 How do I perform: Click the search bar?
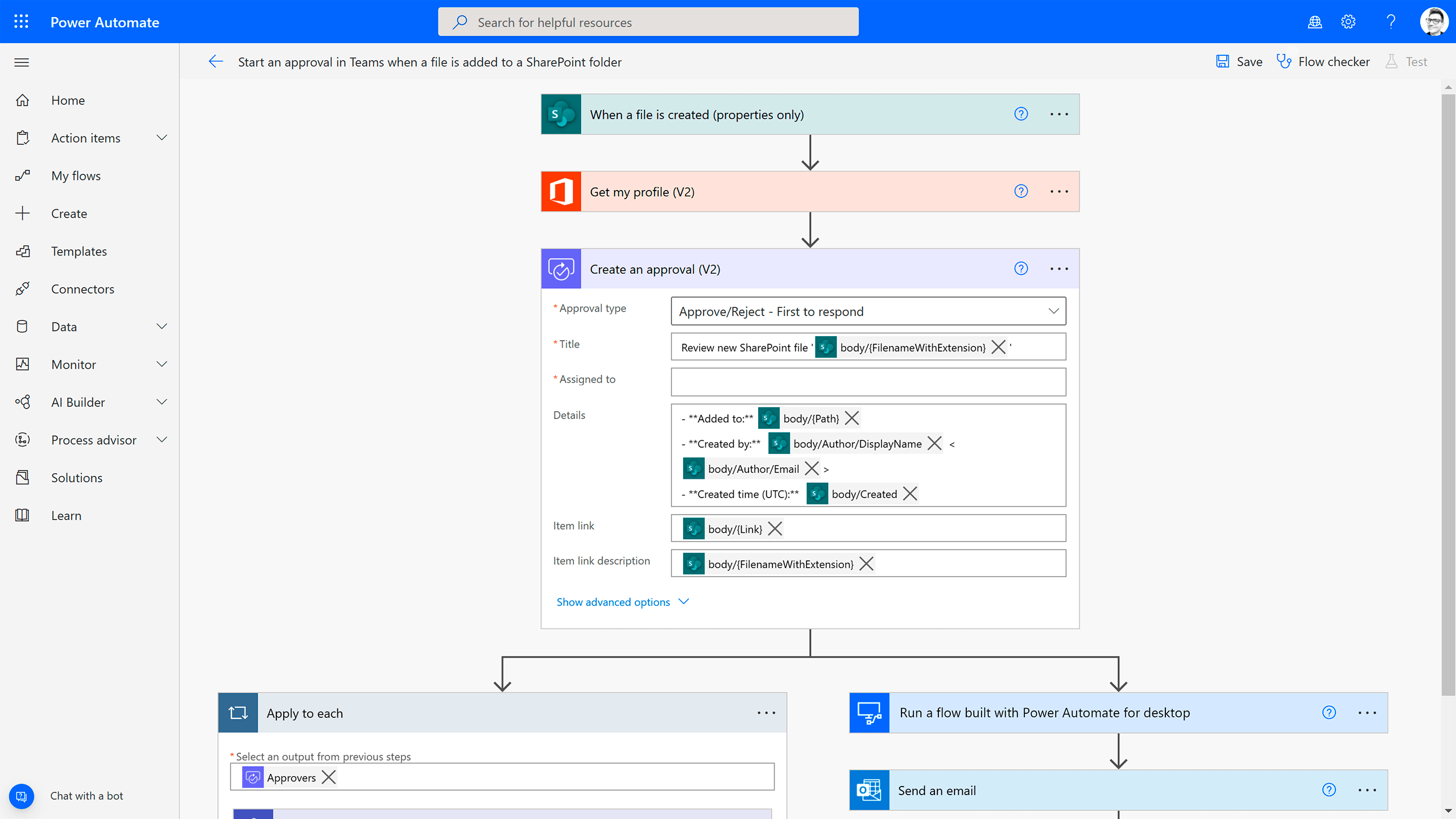click(x=648, y=22)
